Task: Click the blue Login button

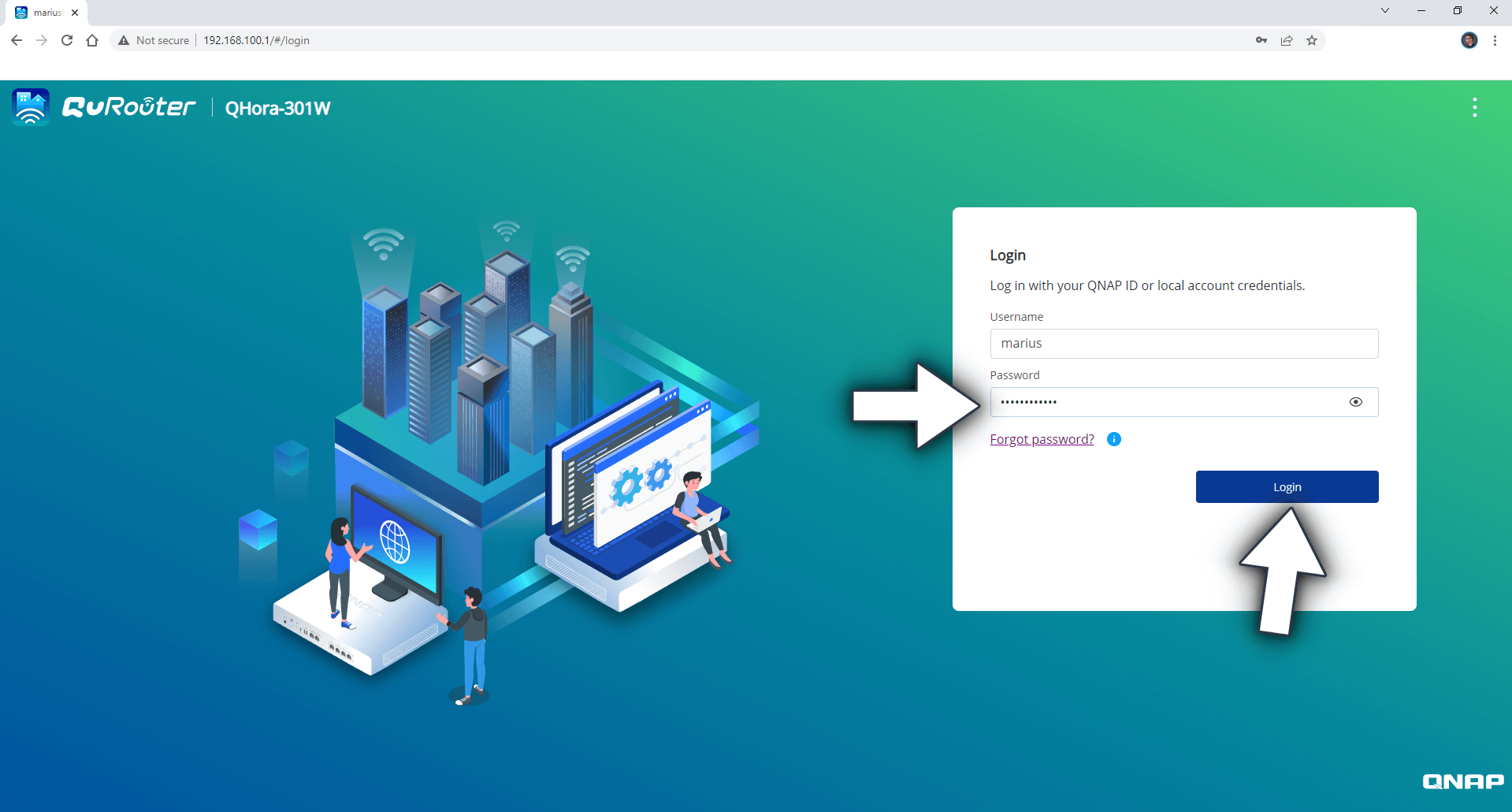Action: [1287, 486]
